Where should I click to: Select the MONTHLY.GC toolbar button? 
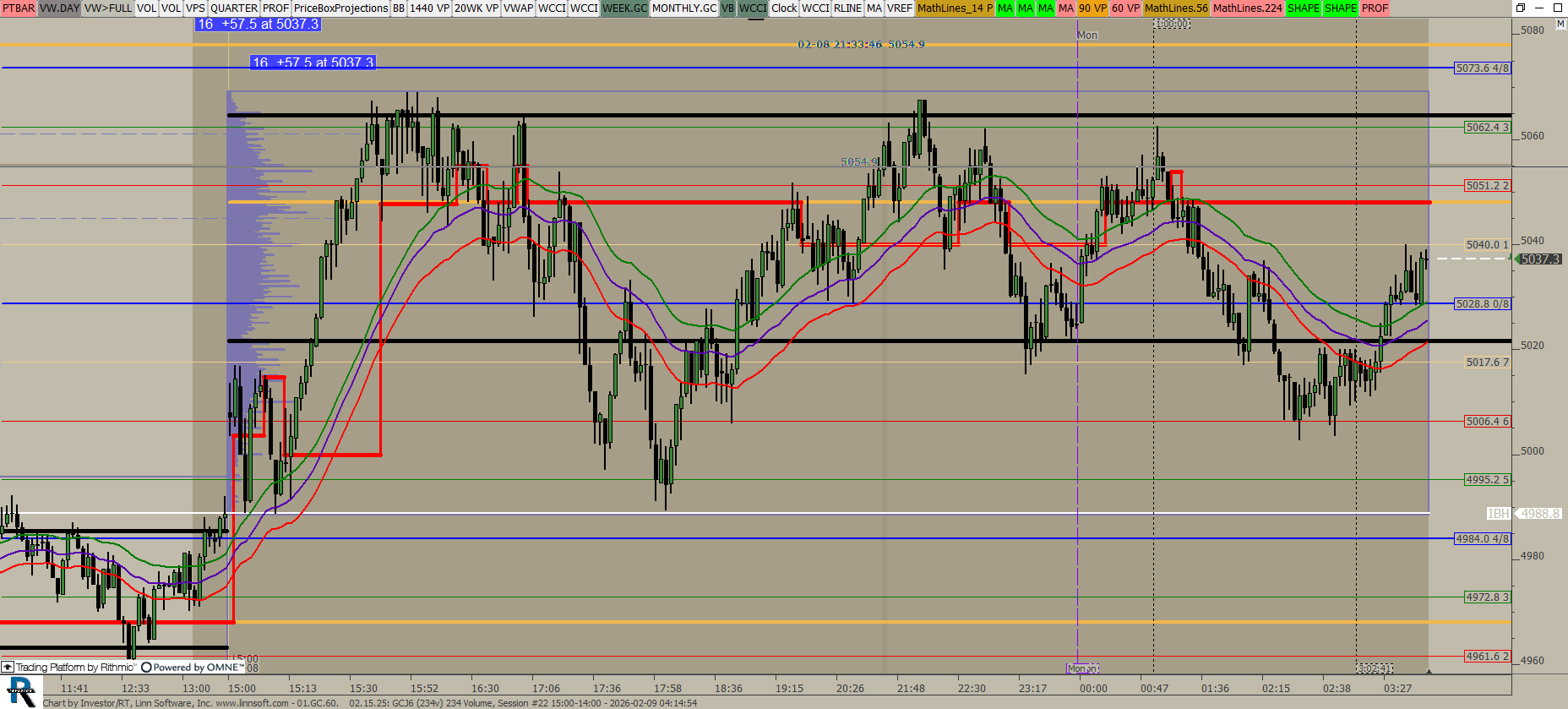coord(683,8)
